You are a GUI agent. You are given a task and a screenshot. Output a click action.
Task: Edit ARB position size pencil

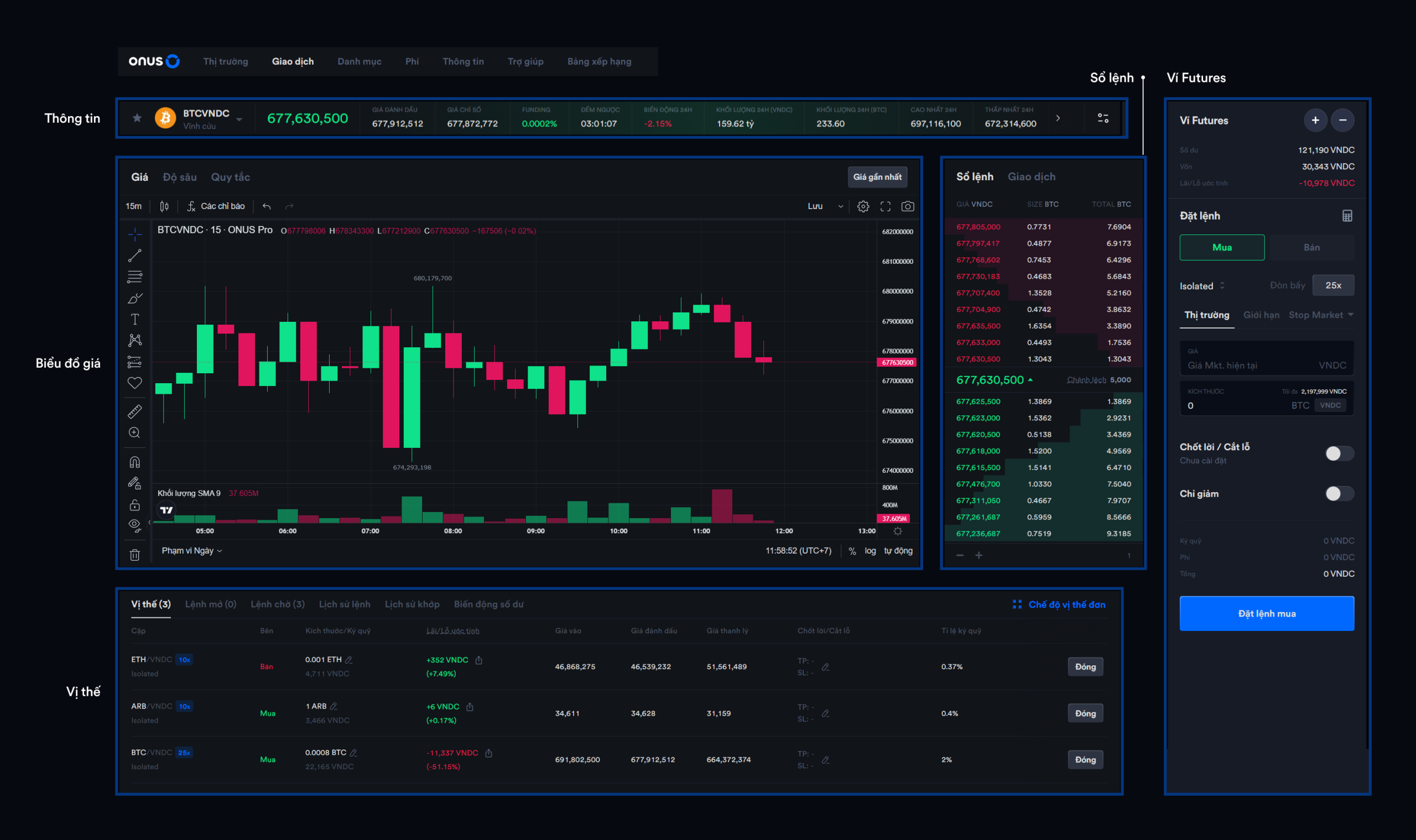click(334, 706)
